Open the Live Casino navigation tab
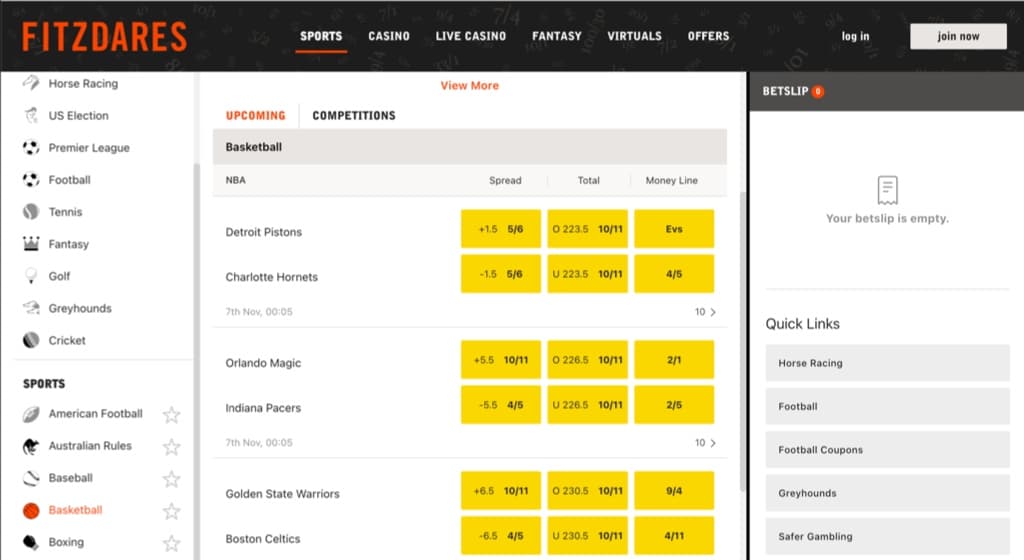 (470, 37)
